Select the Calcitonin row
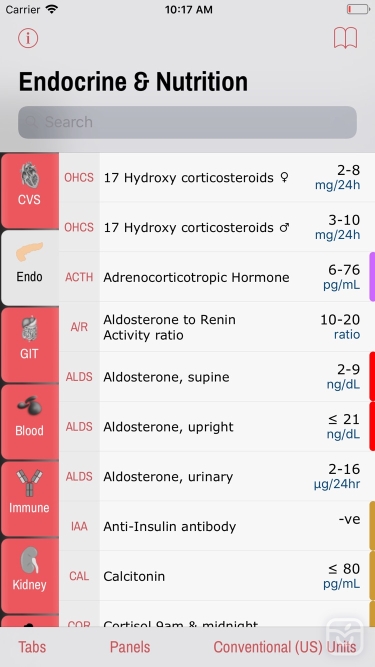 pos(217,576)
